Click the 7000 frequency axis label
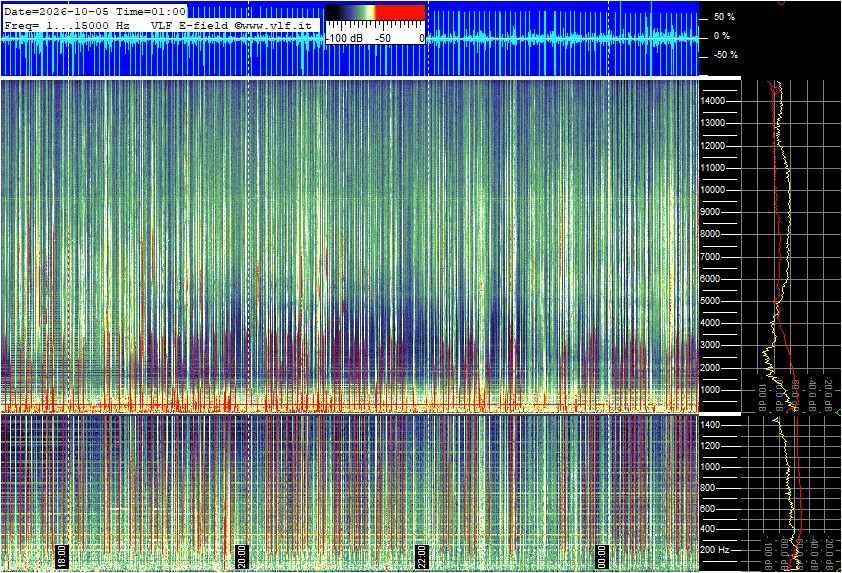The image size is (842, 573). tap(710, 257)
